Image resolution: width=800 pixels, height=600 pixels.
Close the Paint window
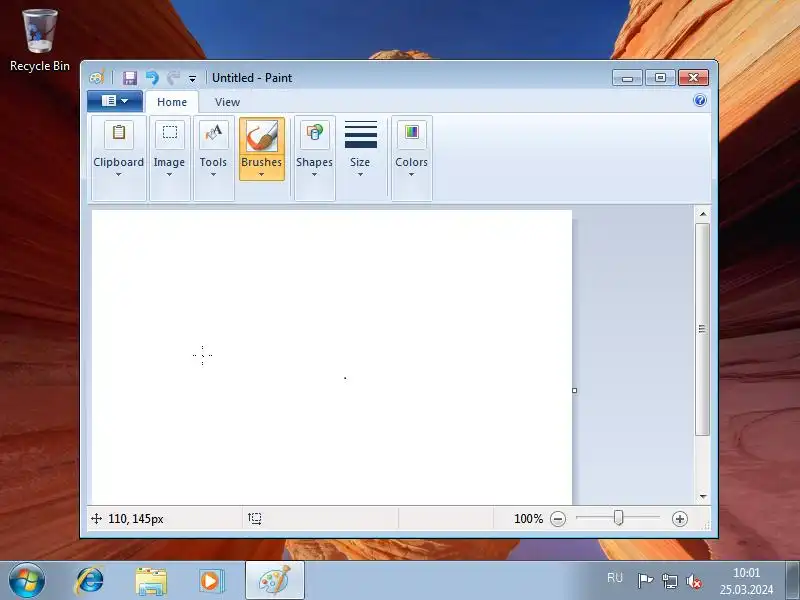pos(693,78)
